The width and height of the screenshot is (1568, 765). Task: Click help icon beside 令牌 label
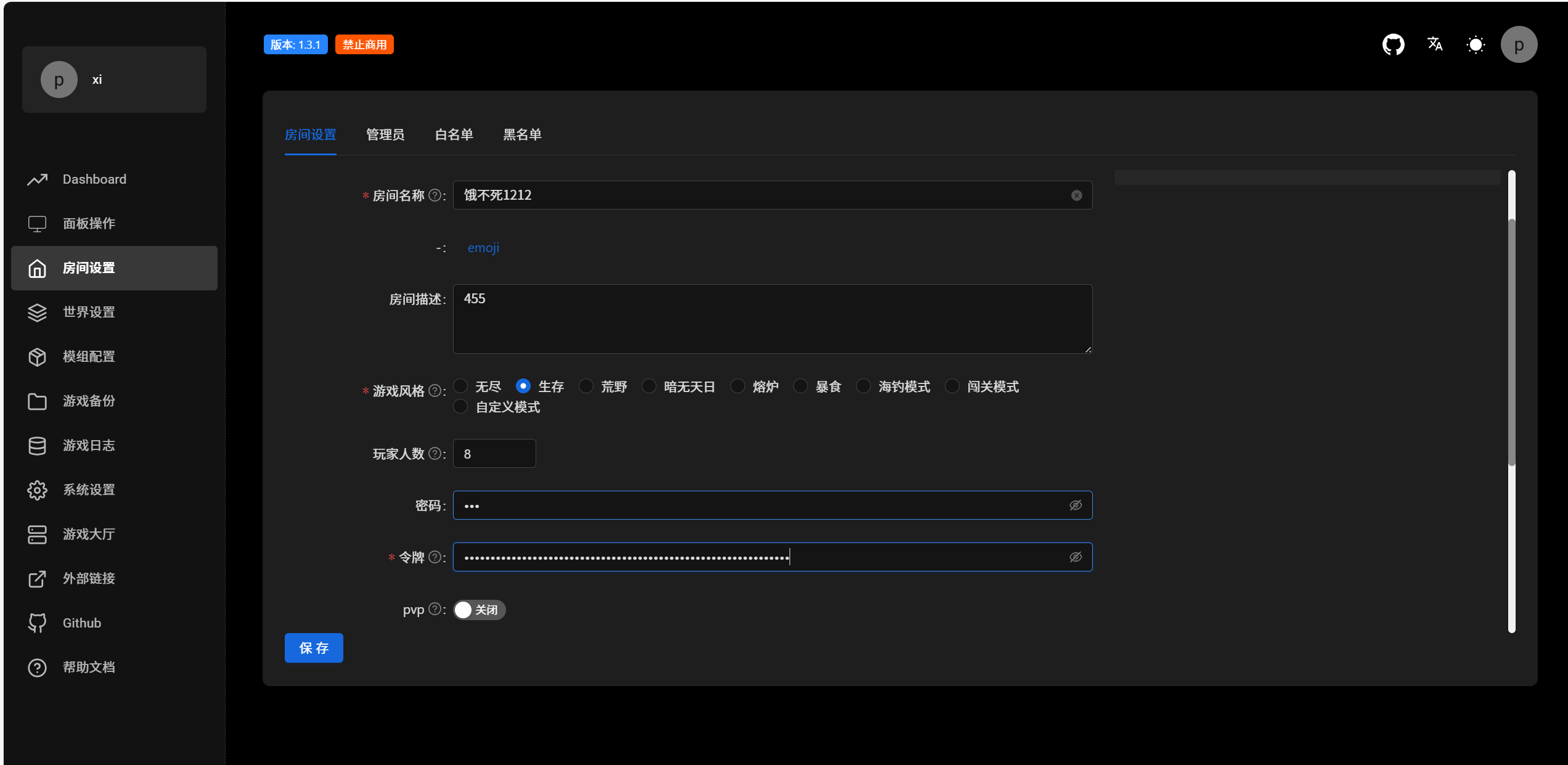coord(435,557)
